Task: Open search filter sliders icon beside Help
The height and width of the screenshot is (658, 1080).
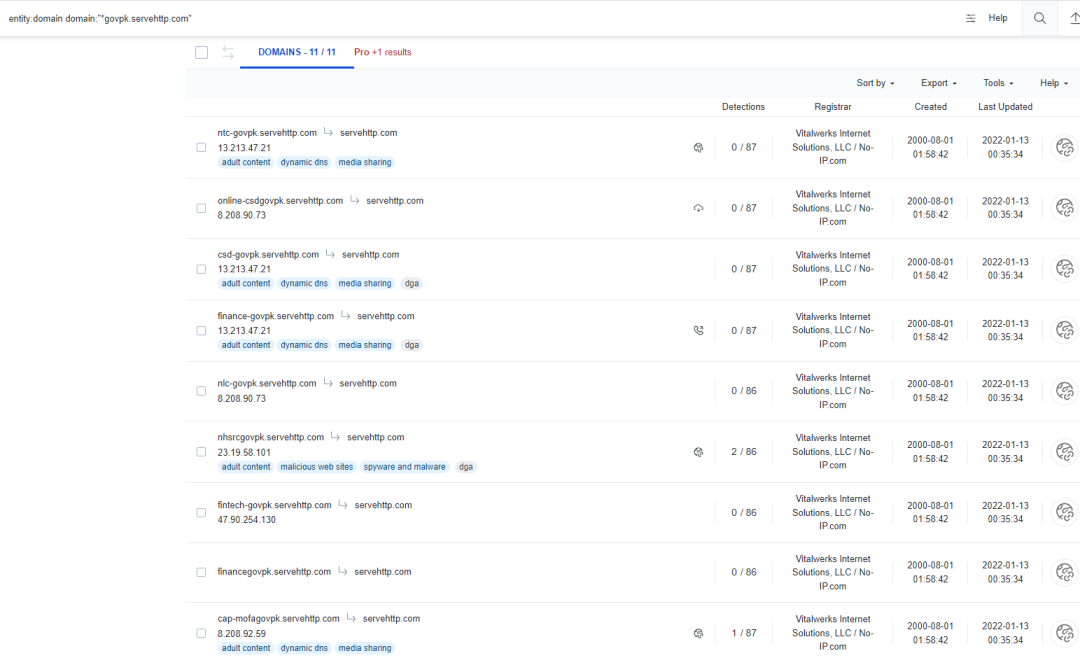Action: tap(970, 18)
